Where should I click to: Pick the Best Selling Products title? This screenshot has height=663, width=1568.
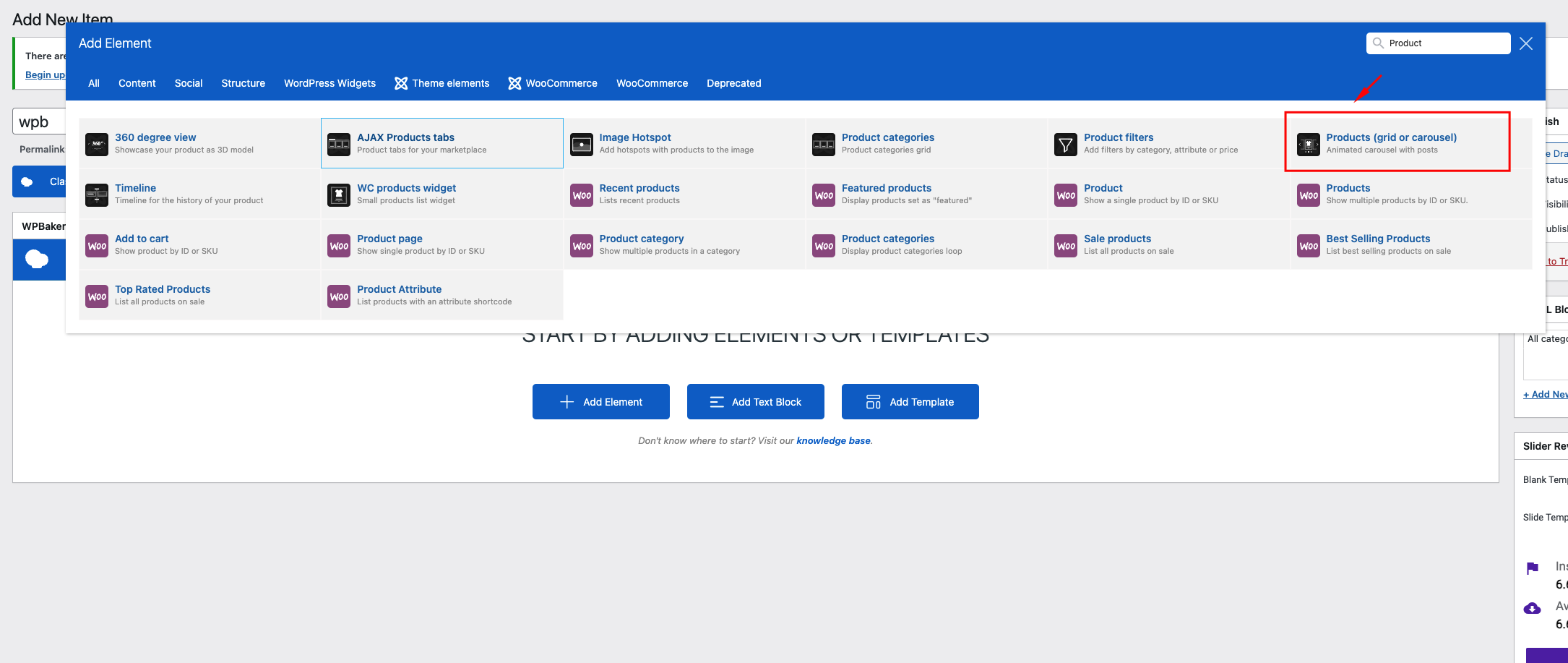(1378, 239)
